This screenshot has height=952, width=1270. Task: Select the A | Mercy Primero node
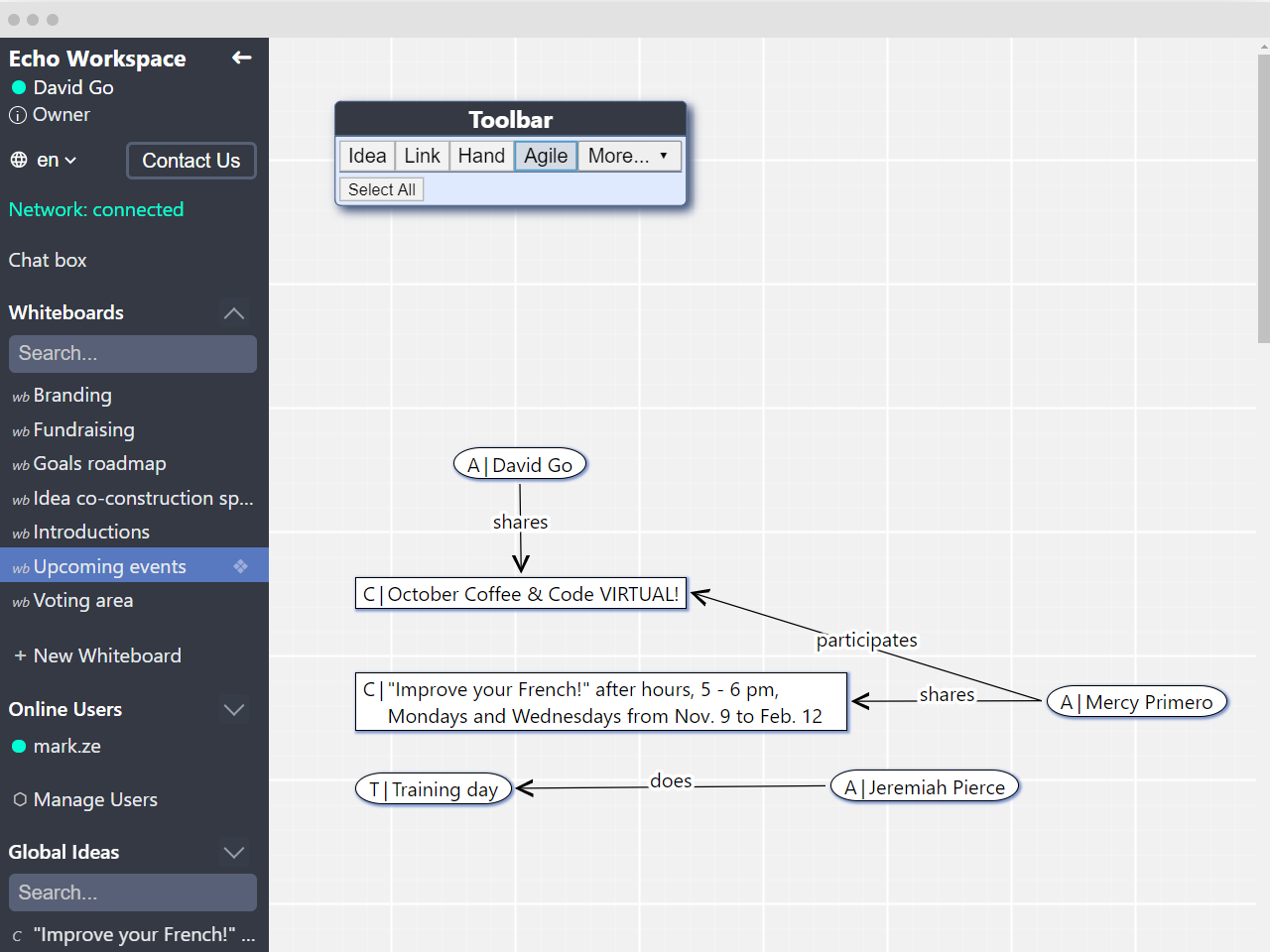(x=1137, y=702)
